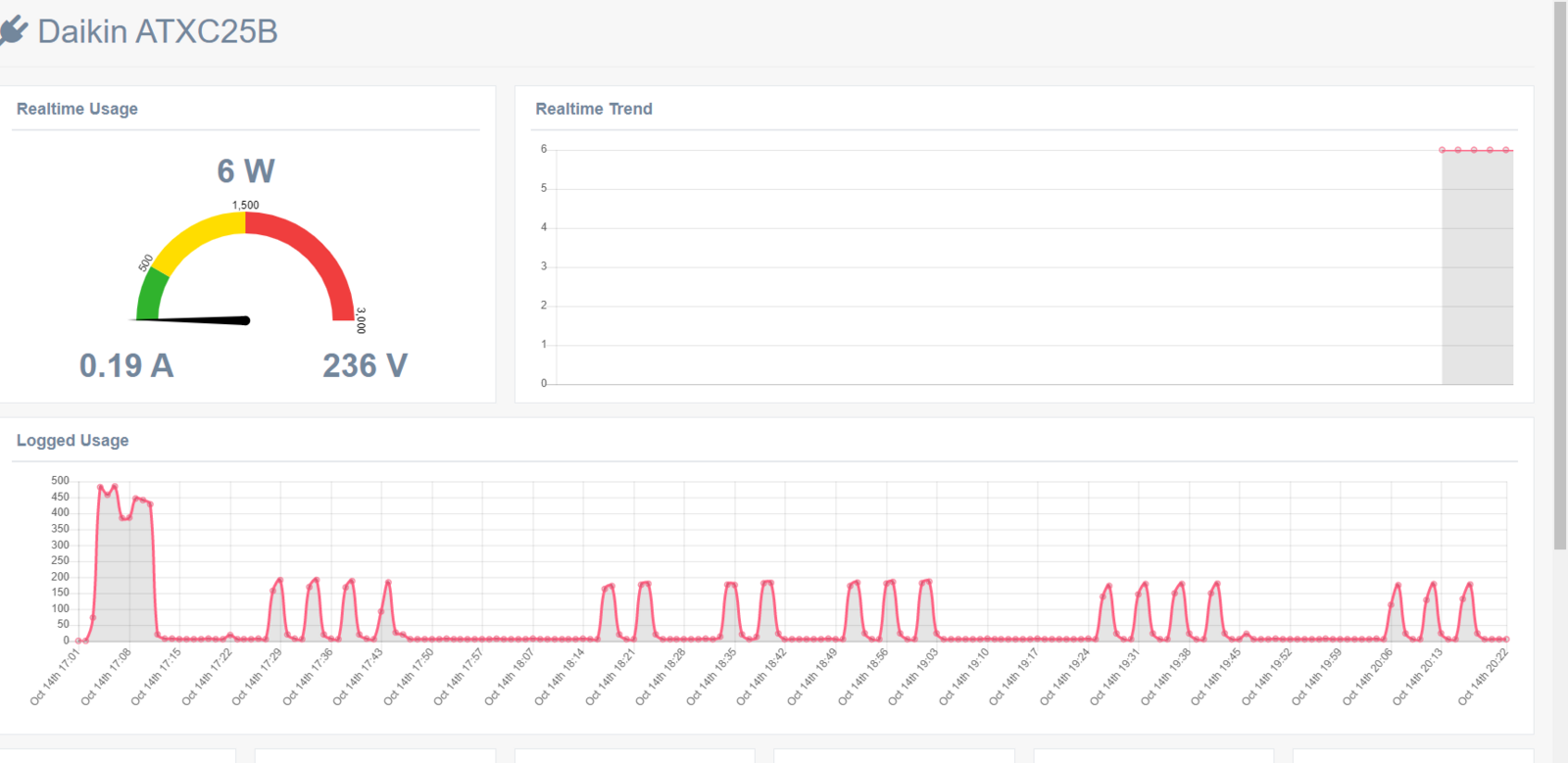Screen dimensions: 1568x763
Task: Click the 100 label on Logged Usage axis
Action: pyautogui.click(x=61, y=608)
